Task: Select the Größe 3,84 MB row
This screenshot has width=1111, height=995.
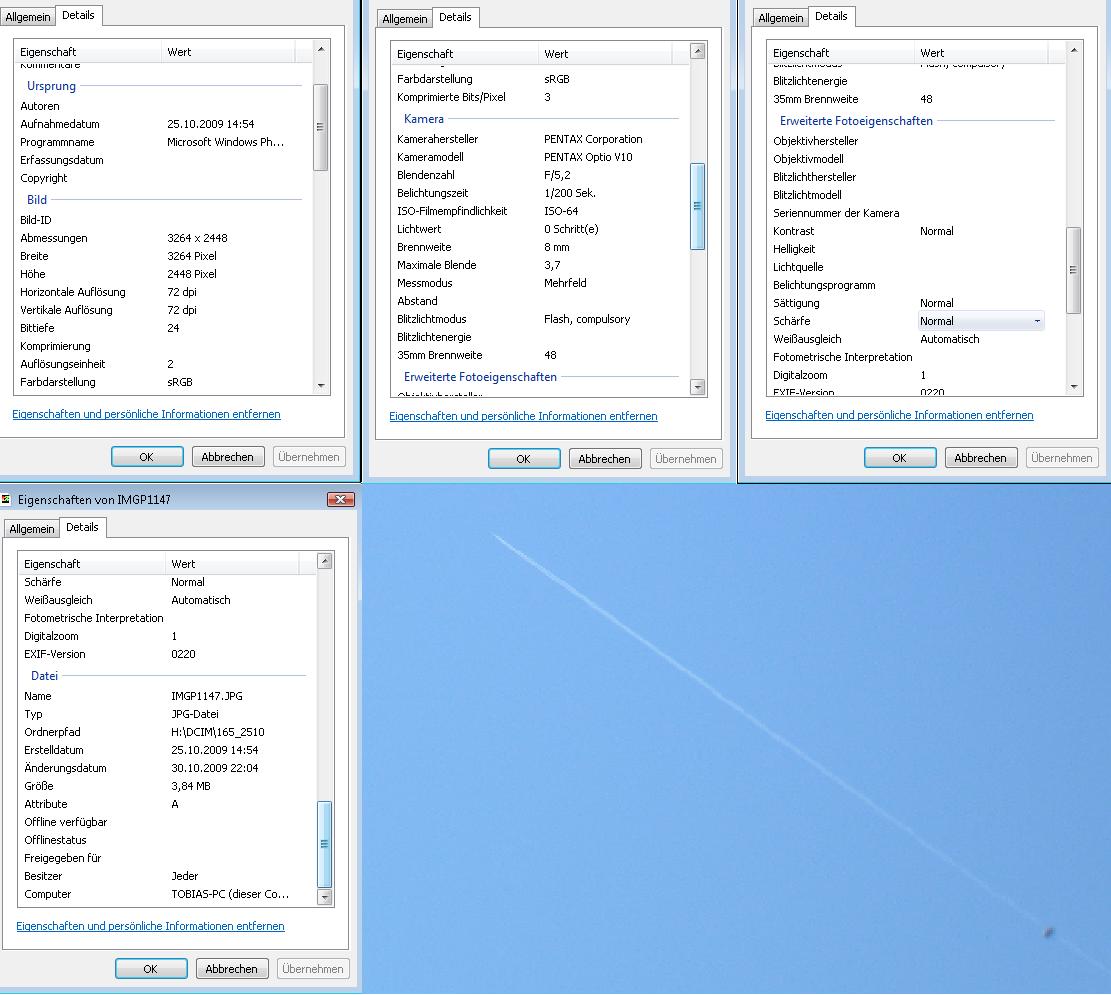Action: pos(168,786)
